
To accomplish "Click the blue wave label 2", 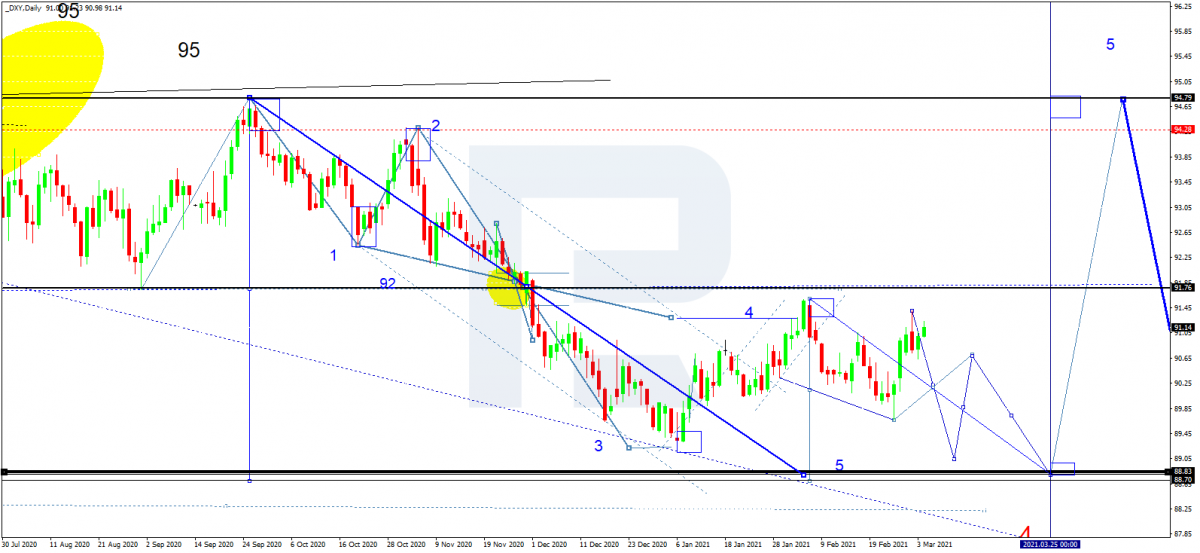I will tap(436, 125).
